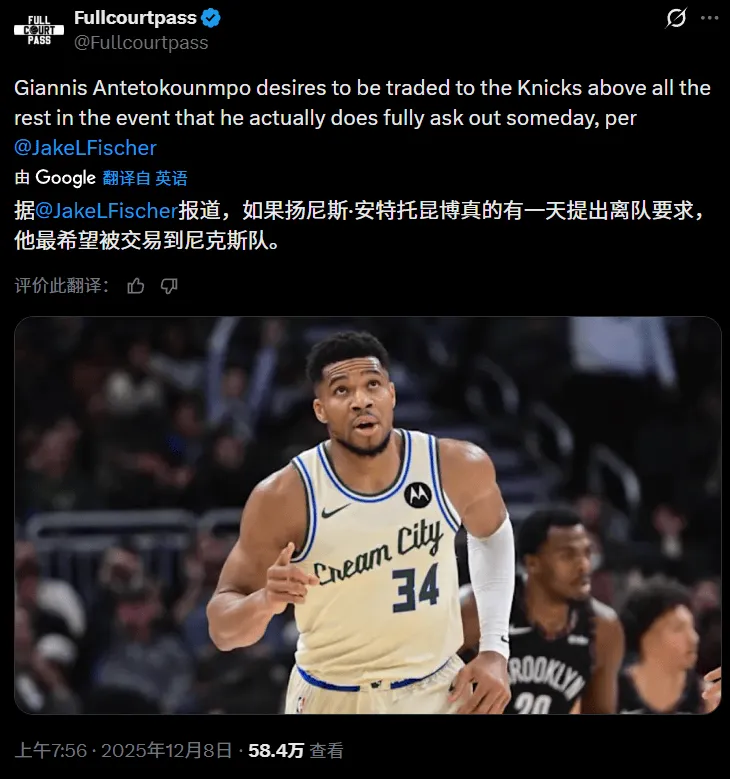This screenshot has height=779, width=730.
Task: Click the Chinese translated text ending 尼克斯队
Action: (x=358, y=226)
